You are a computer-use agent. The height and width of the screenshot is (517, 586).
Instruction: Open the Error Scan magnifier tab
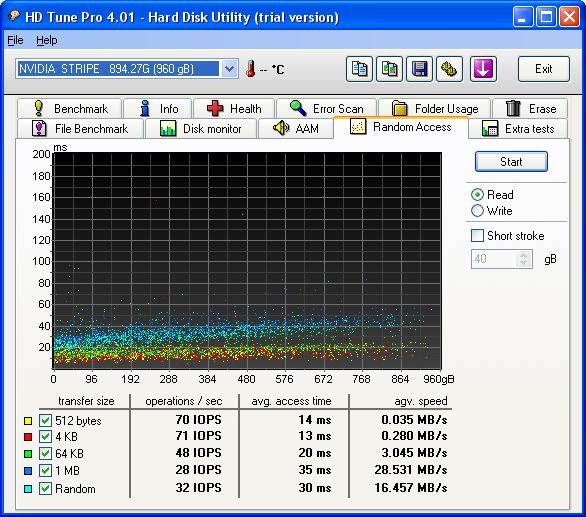pos(327,109)
